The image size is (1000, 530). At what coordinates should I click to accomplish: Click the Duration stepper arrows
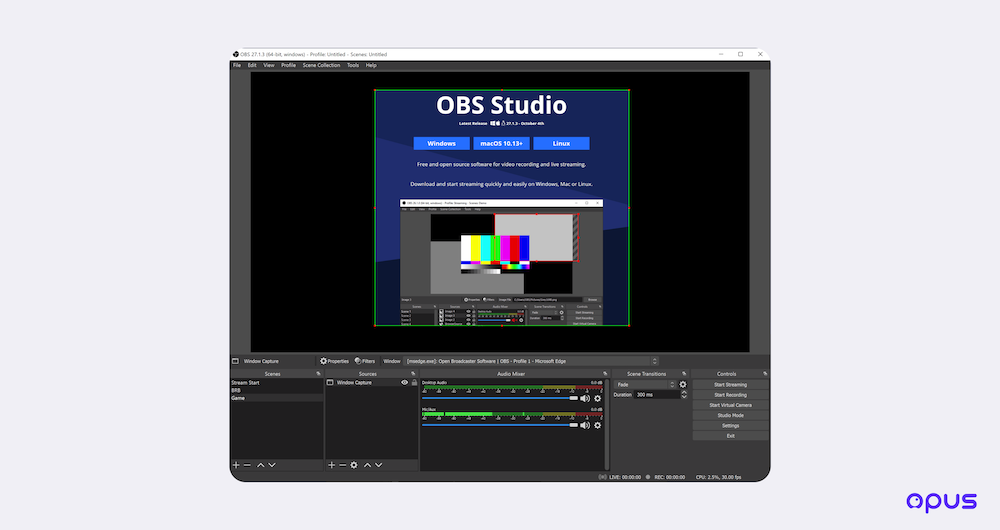684,395
